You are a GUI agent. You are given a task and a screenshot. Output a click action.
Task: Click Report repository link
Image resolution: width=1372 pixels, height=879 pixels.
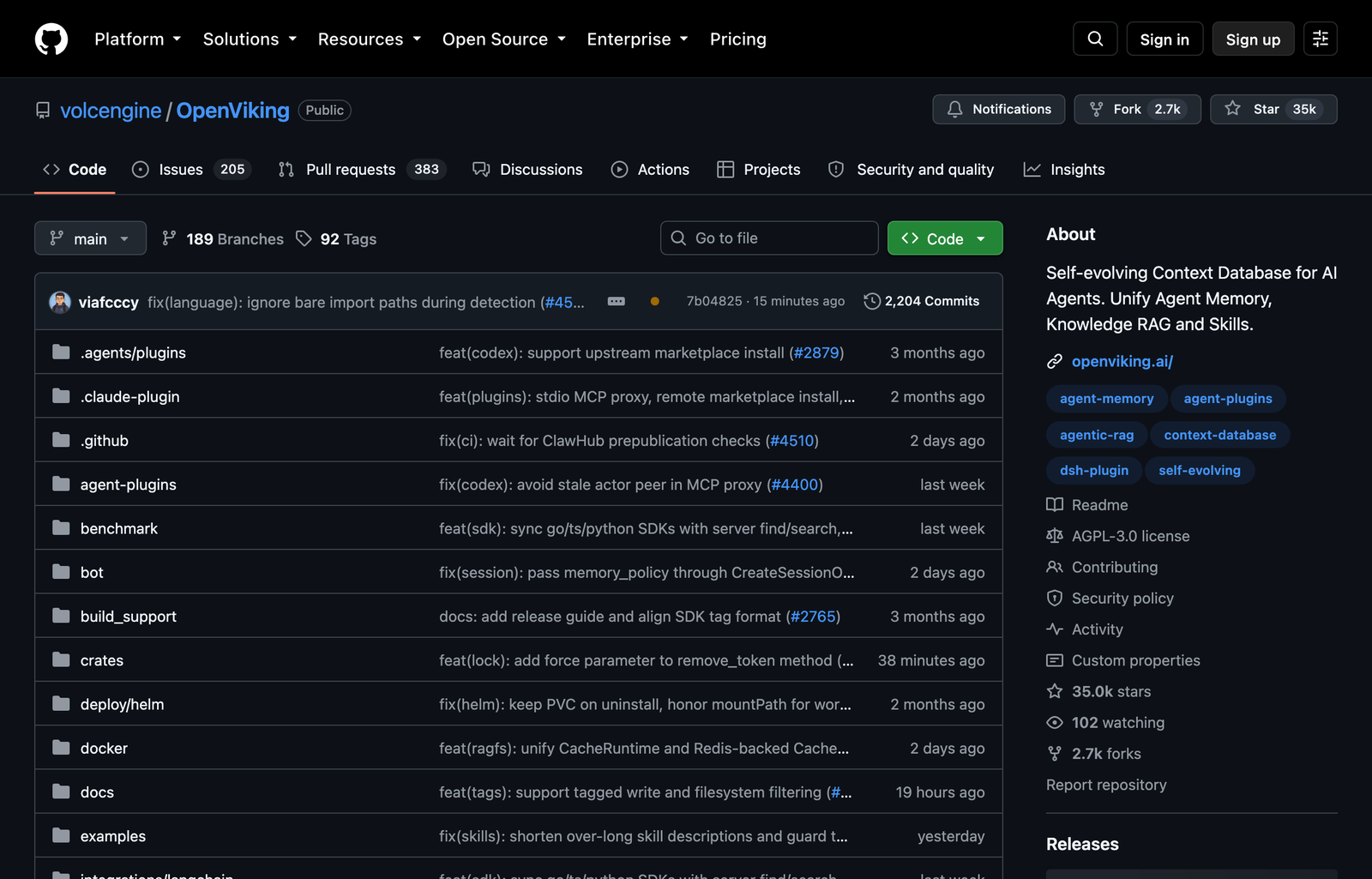(x=1106, y=785)
